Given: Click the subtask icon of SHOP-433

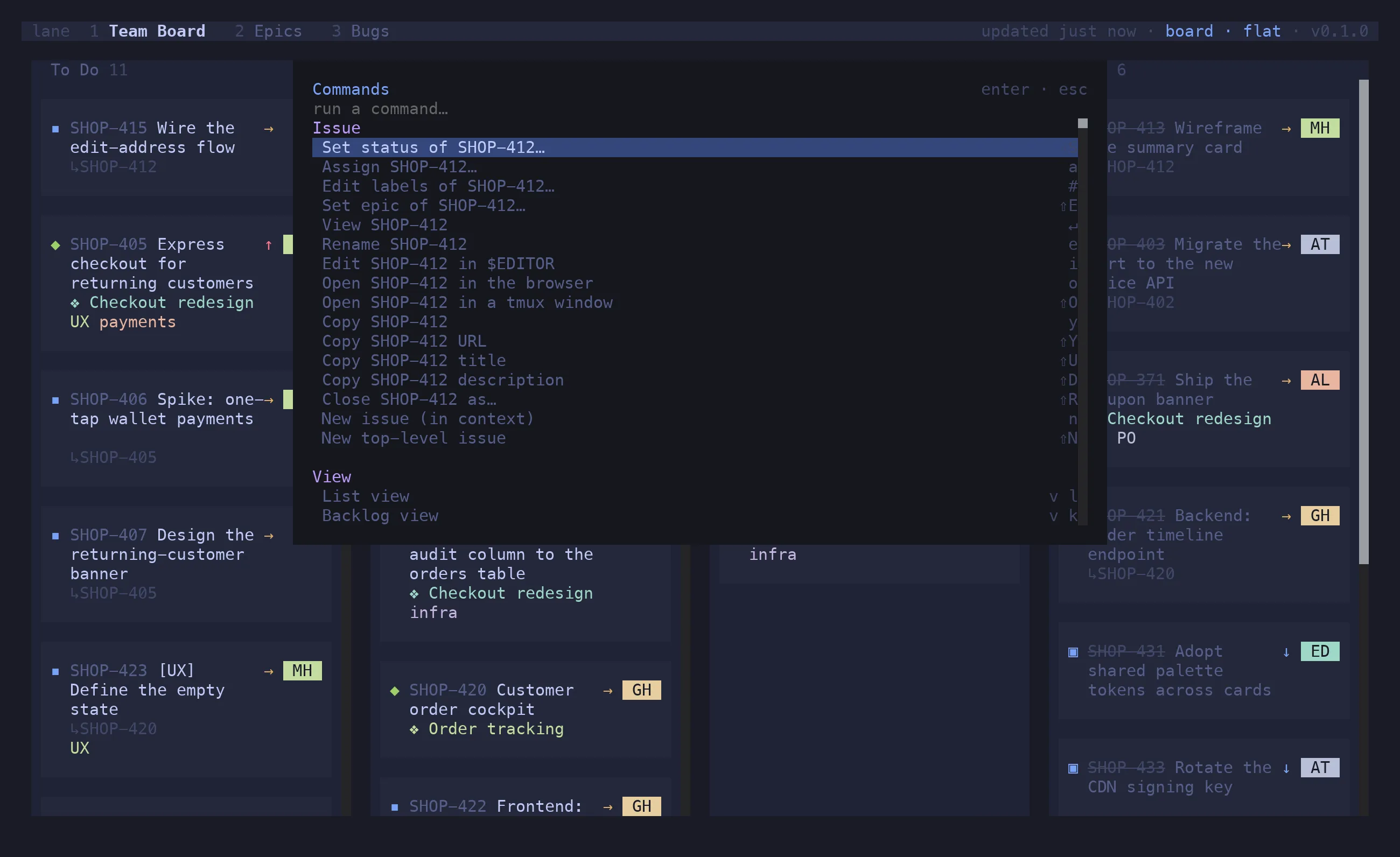Looking at the screenshot, I should click(x=1073, y=768).
